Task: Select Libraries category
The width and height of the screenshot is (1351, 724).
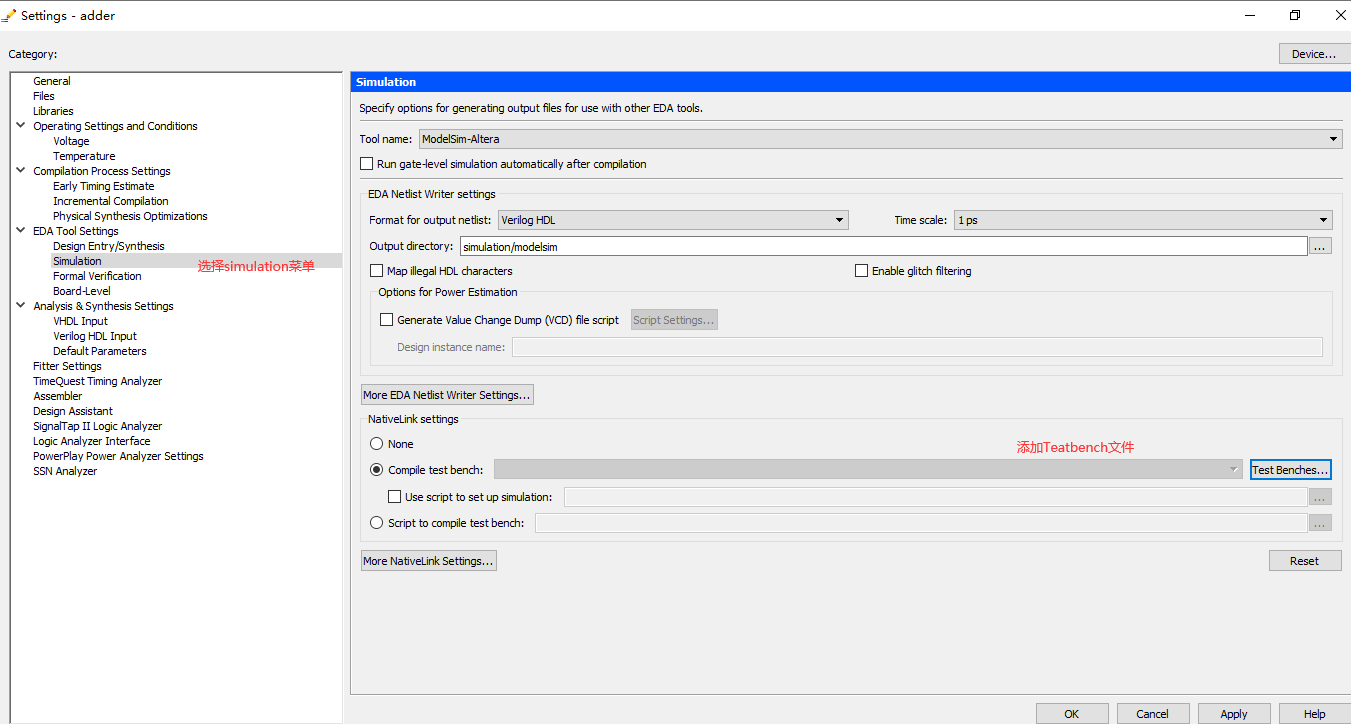Action: tap(53, 111)
